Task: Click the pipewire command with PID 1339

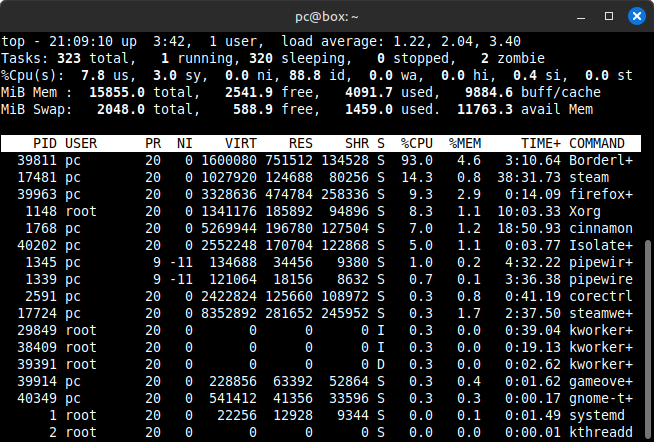Action: [601, 280]
